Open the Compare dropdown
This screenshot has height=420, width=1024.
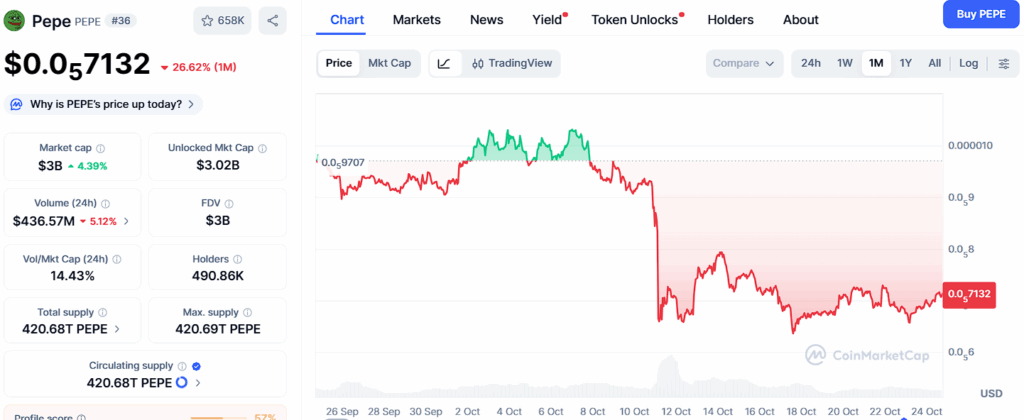[744, 63]
